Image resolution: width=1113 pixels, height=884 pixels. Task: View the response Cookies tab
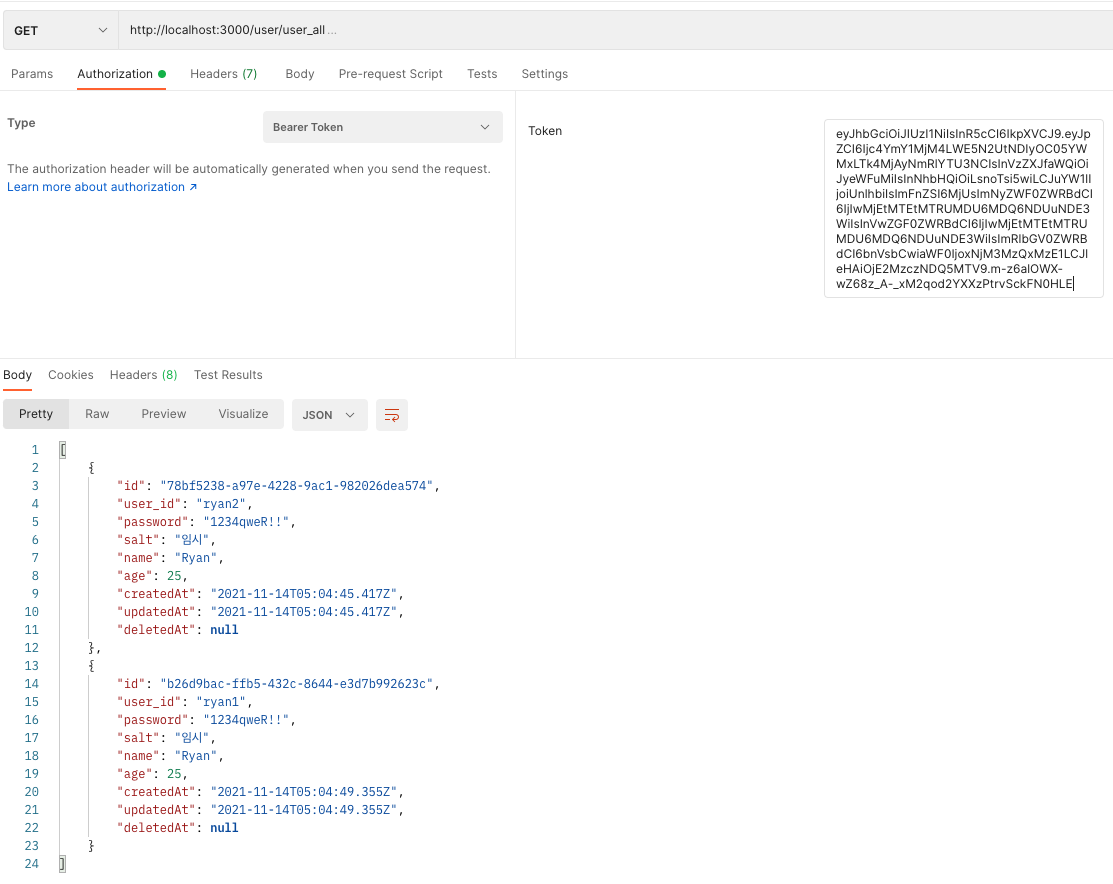[x=70, y=374]
